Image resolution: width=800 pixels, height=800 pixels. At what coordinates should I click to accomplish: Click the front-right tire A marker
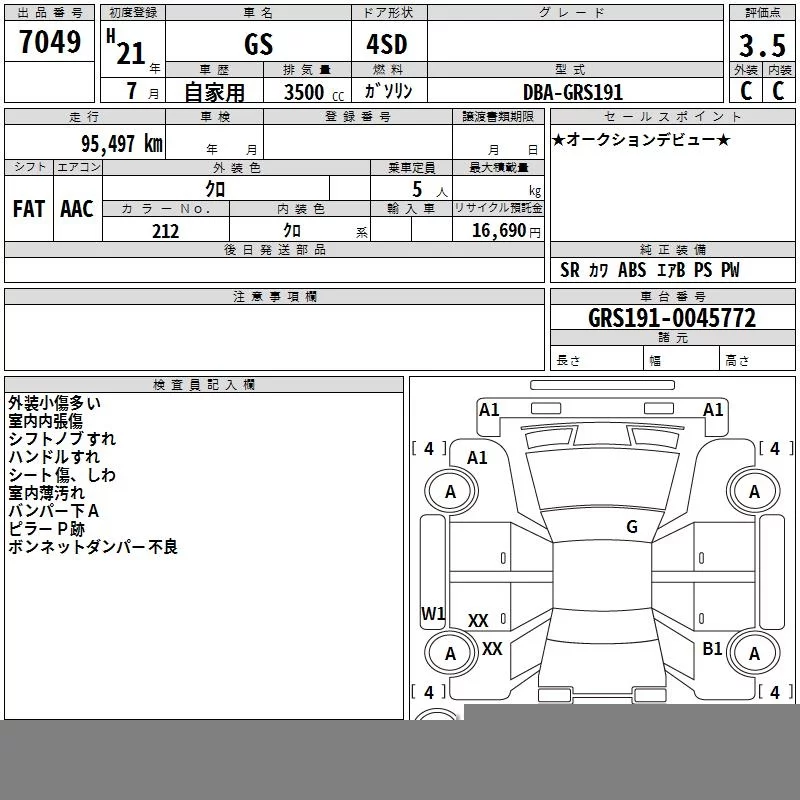pyautogui.click(x=754, y=492)
